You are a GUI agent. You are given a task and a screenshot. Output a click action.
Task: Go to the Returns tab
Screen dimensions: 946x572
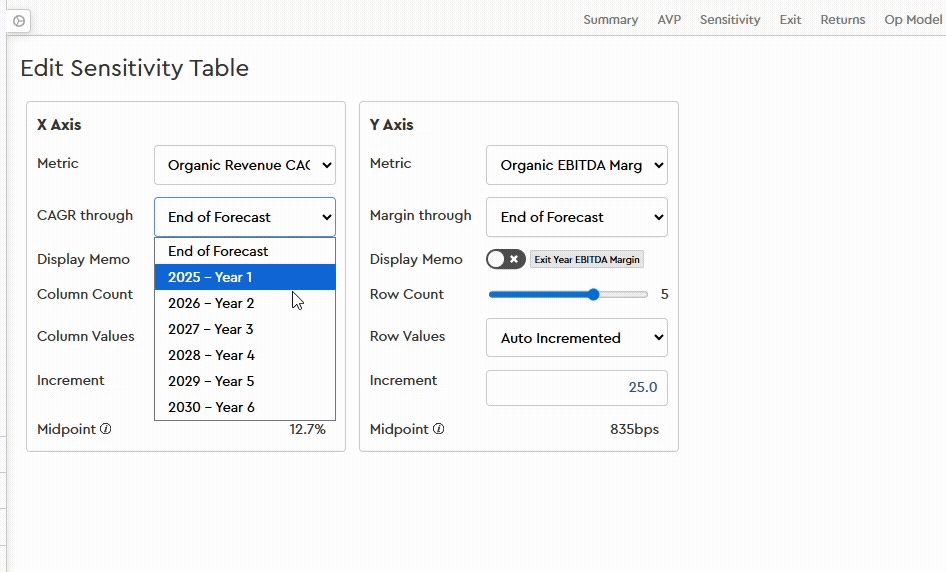842,20
